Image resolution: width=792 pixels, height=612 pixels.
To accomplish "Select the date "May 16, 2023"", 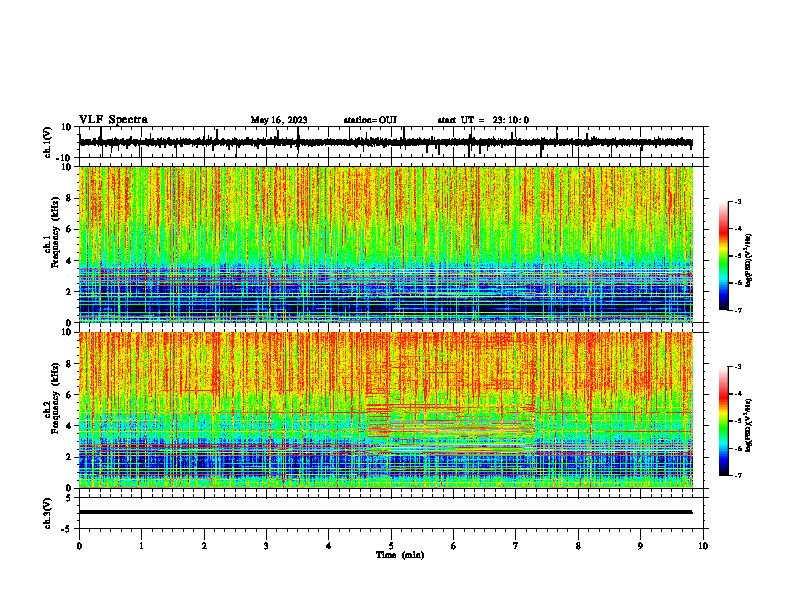I will click(279, 120).
